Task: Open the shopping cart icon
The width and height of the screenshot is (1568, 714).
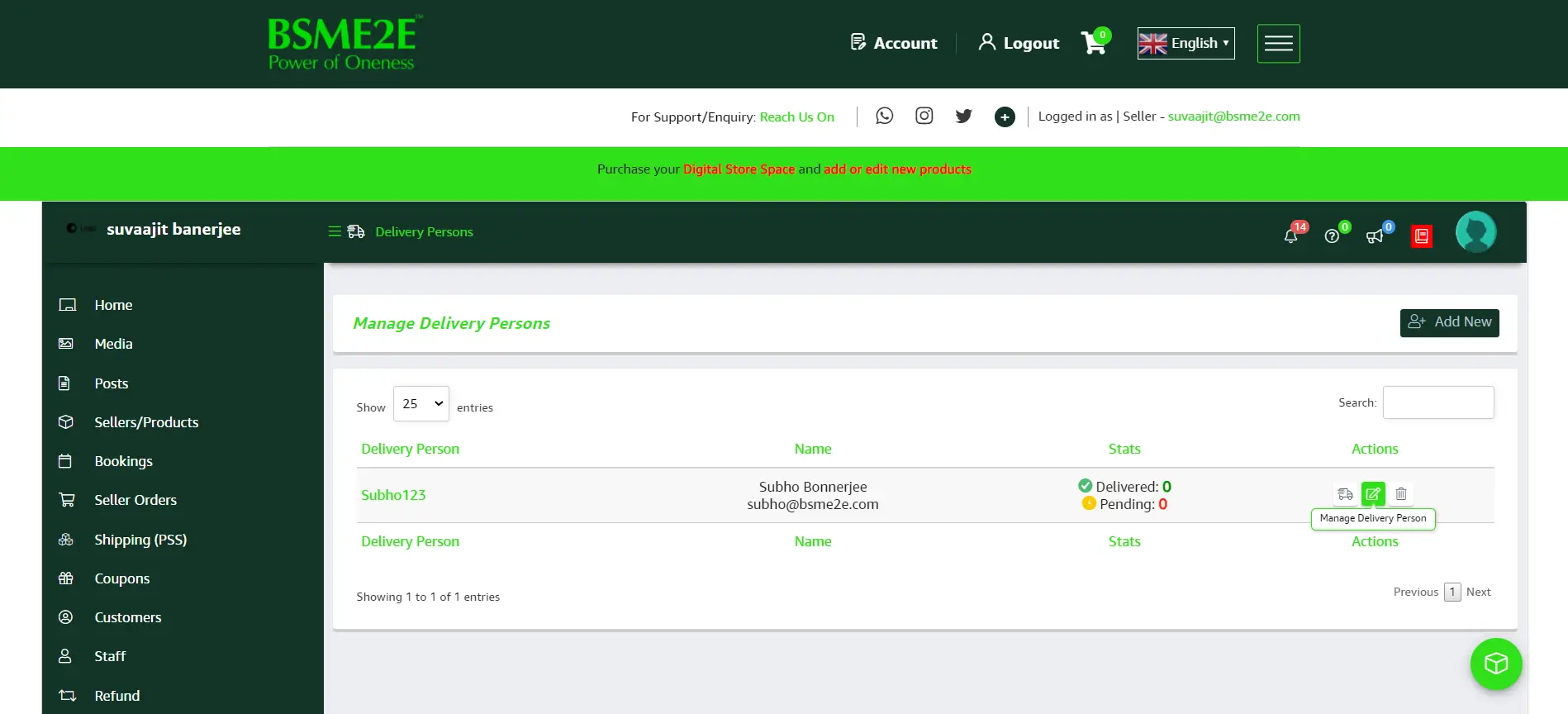Action: (1095, 42)
